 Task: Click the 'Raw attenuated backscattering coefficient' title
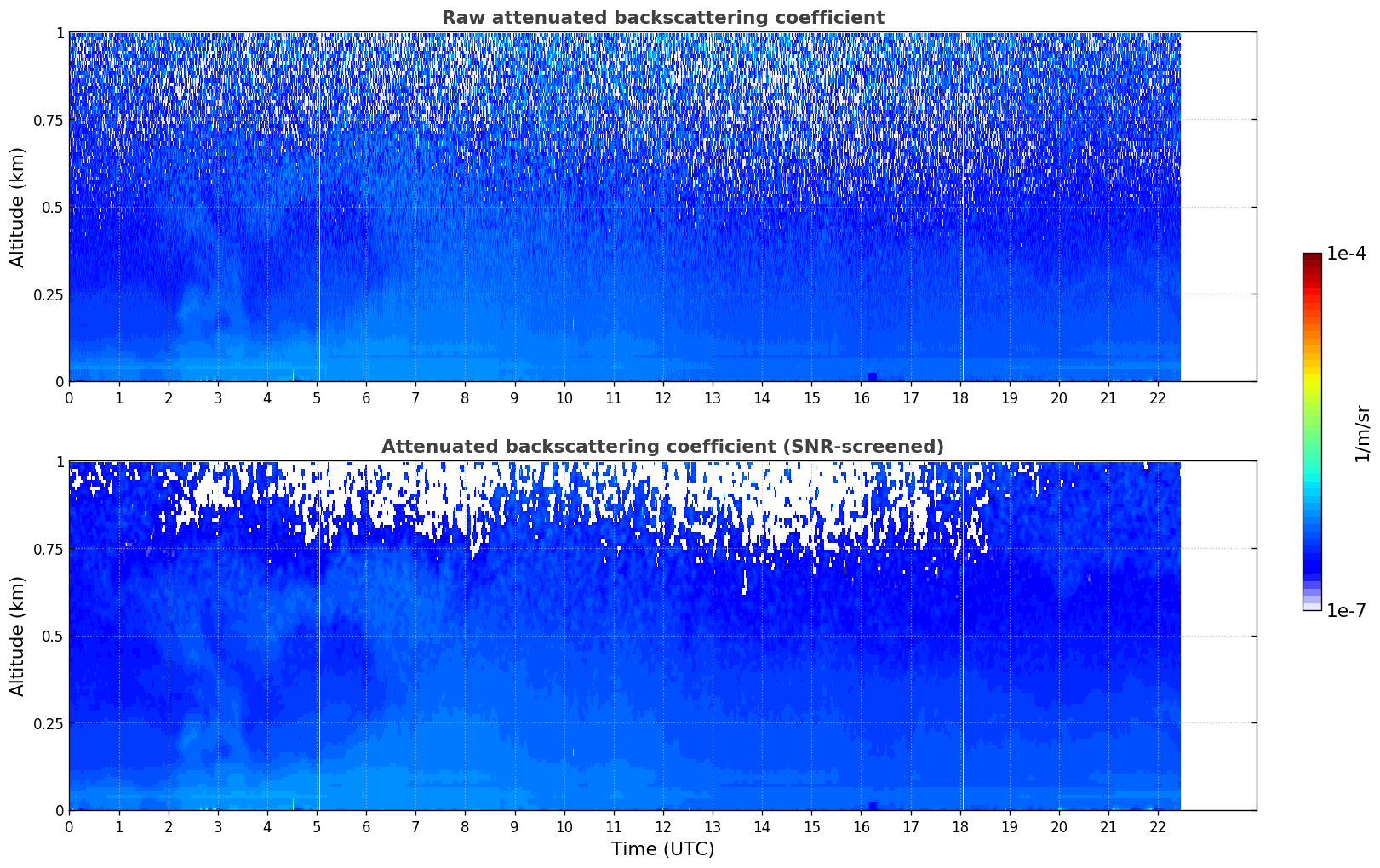(x=662, y=18)
